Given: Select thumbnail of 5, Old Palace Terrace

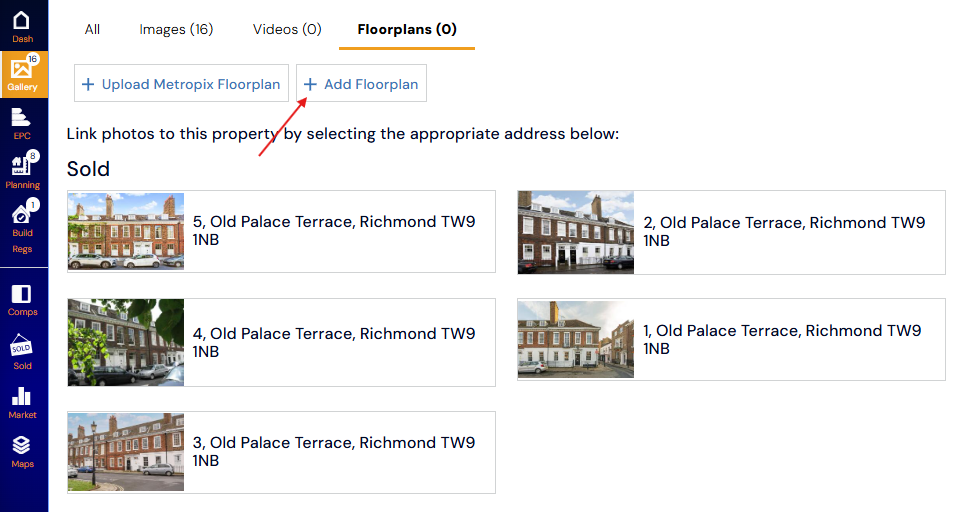Looking at the screenshot, I should [x=126, y=231].
